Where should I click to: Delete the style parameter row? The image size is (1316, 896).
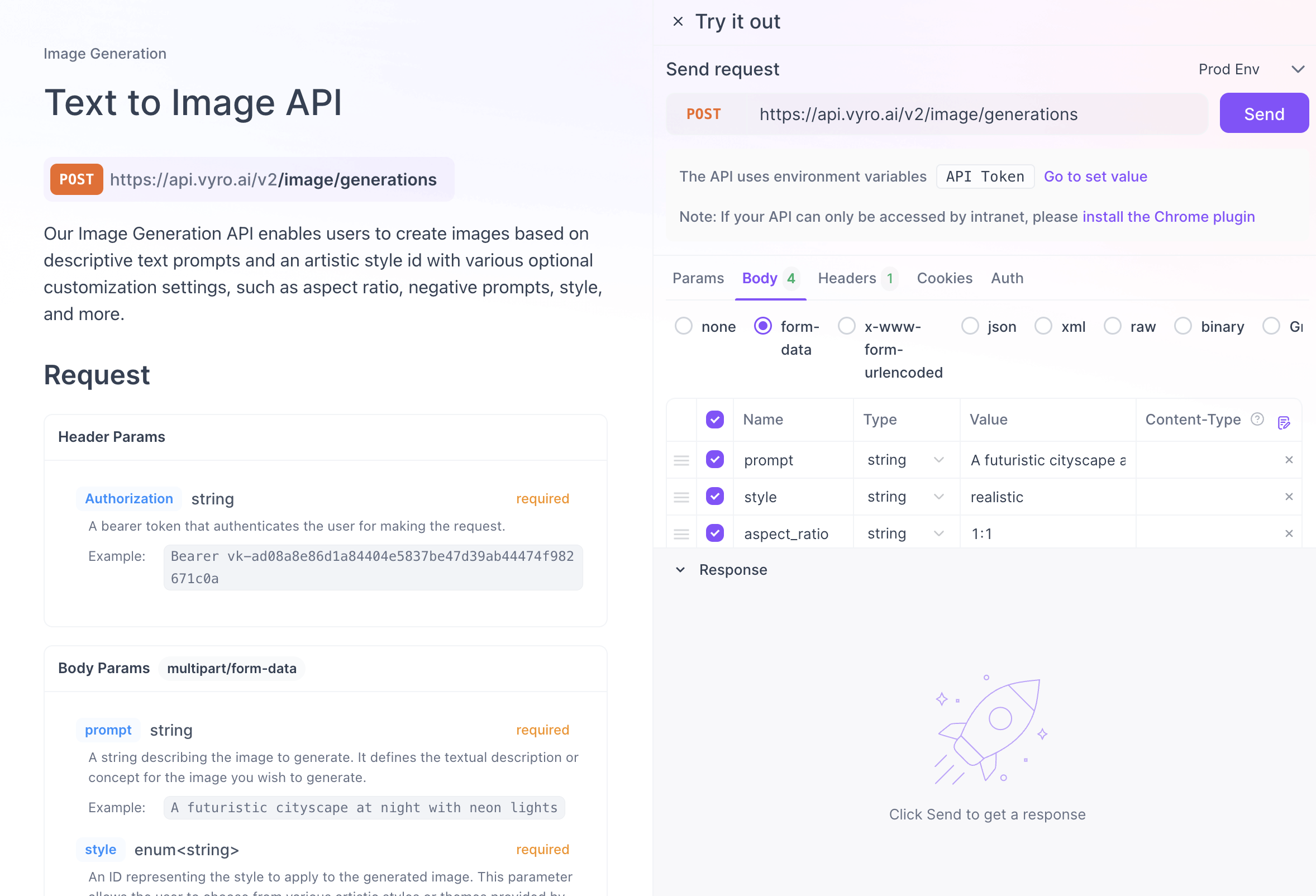click(x=1289, y=497)
